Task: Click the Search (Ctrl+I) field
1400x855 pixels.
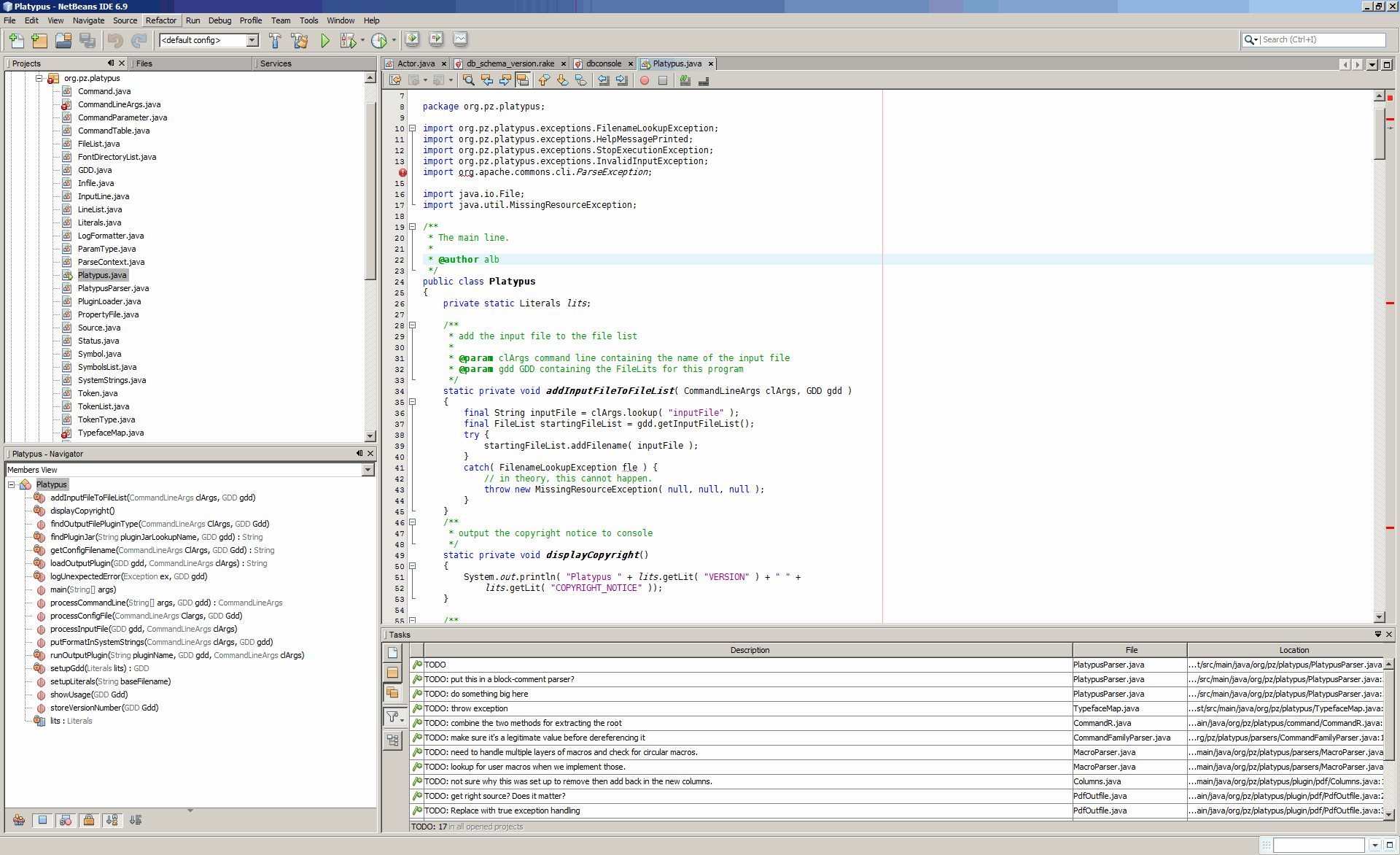Action: pos(1321,40)
